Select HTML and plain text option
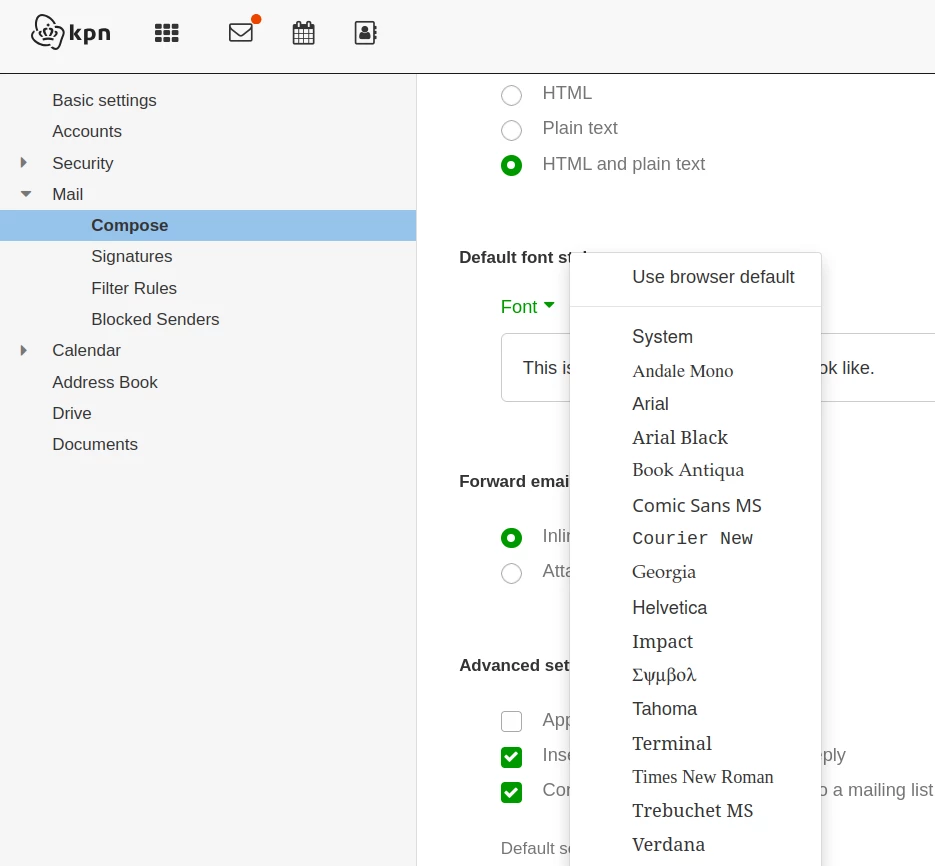 [x=511, y=165]
